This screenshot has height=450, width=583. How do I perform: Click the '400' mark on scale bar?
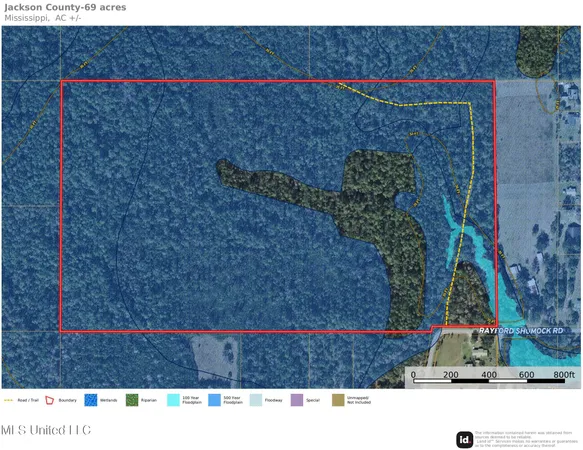pyautogui.click(x=489, y=375)
